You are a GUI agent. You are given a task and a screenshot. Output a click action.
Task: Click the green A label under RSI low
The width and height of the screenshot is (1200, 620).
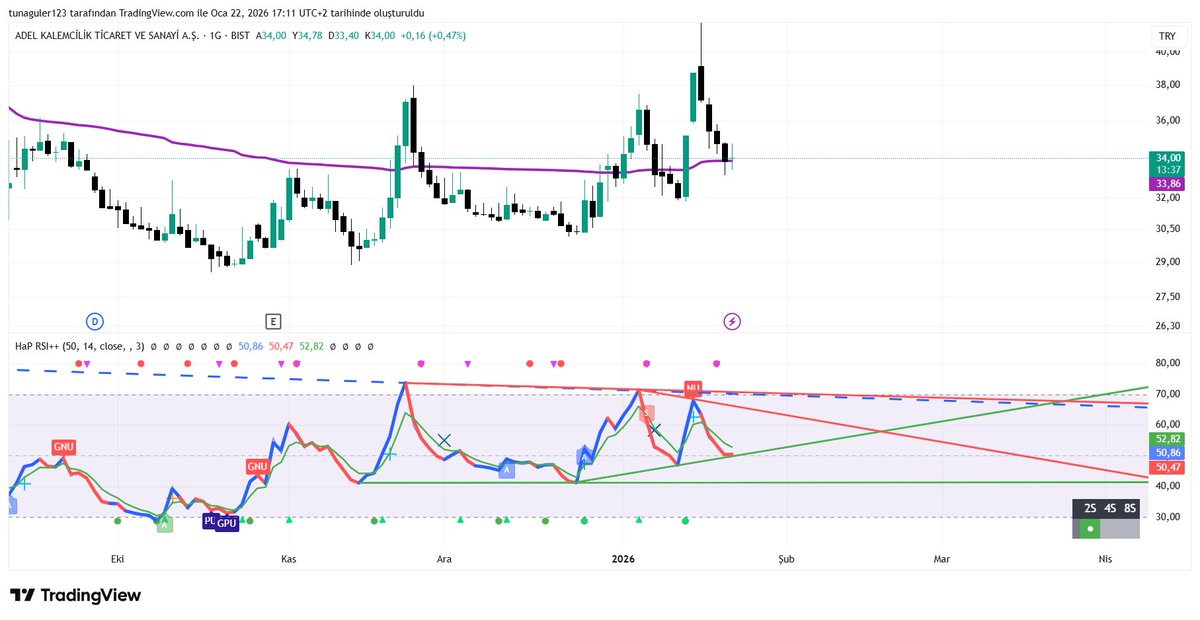164,524
